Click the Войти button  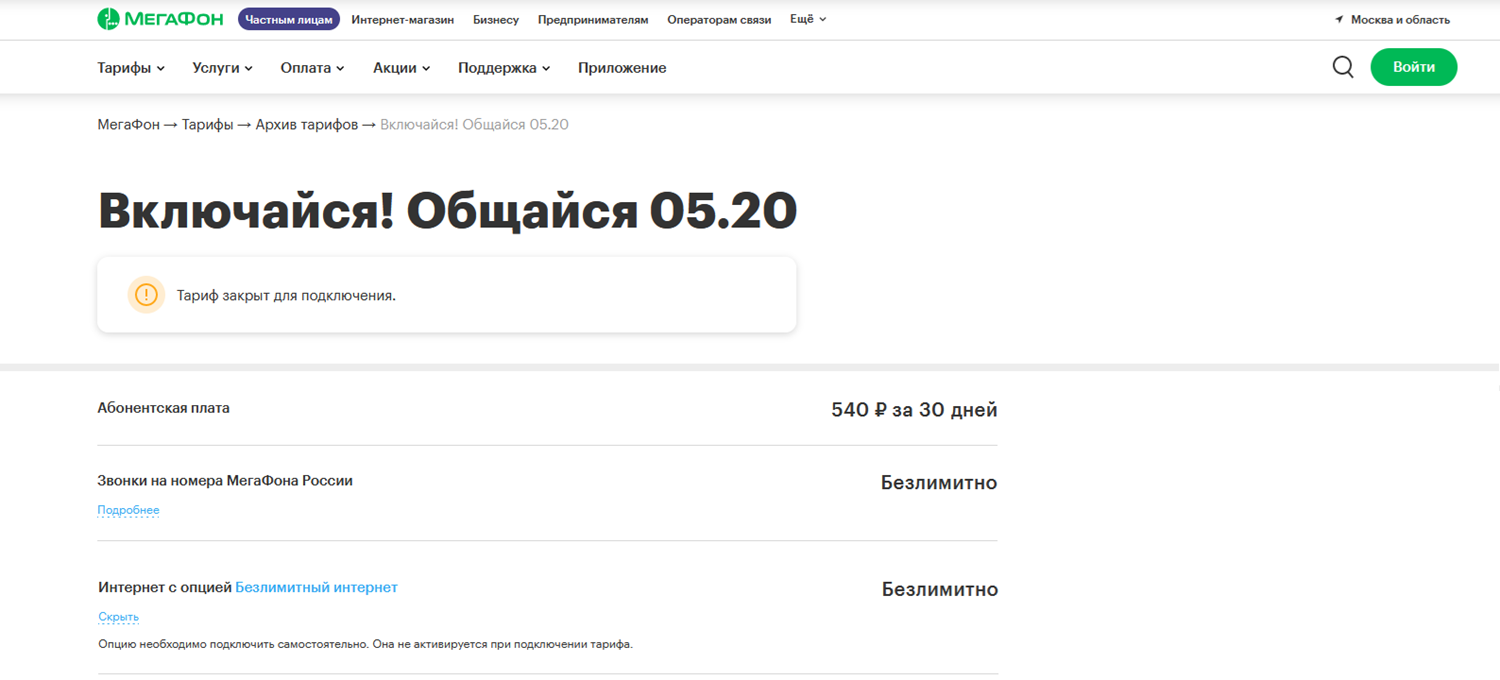coord(1413,67)
